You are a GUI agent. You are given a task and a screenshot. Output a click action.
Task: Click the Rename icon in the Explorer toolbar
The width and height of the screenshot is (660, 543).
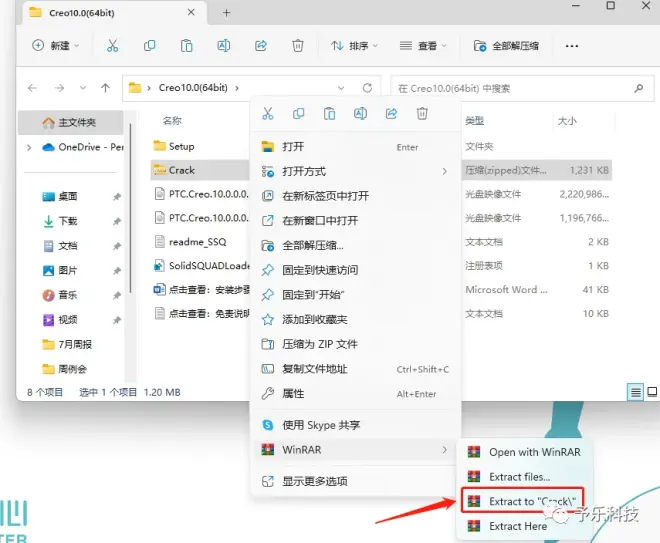[224, 45]
